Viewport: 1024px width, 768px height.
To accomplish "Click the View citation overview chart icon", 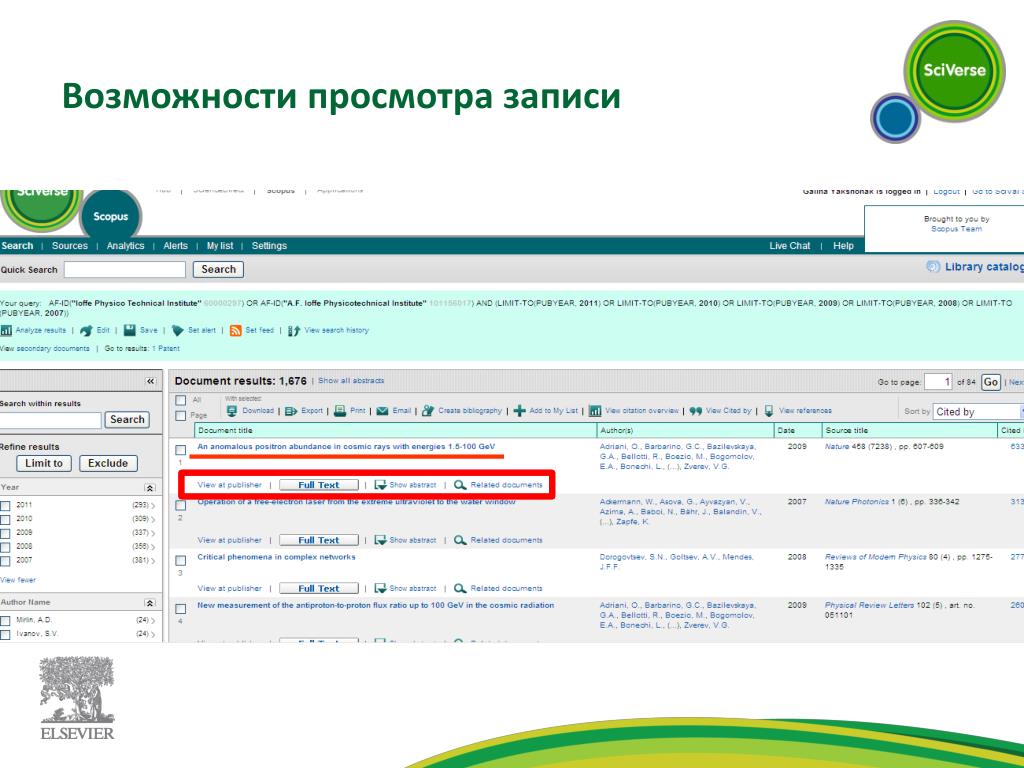I will point(595,411).
